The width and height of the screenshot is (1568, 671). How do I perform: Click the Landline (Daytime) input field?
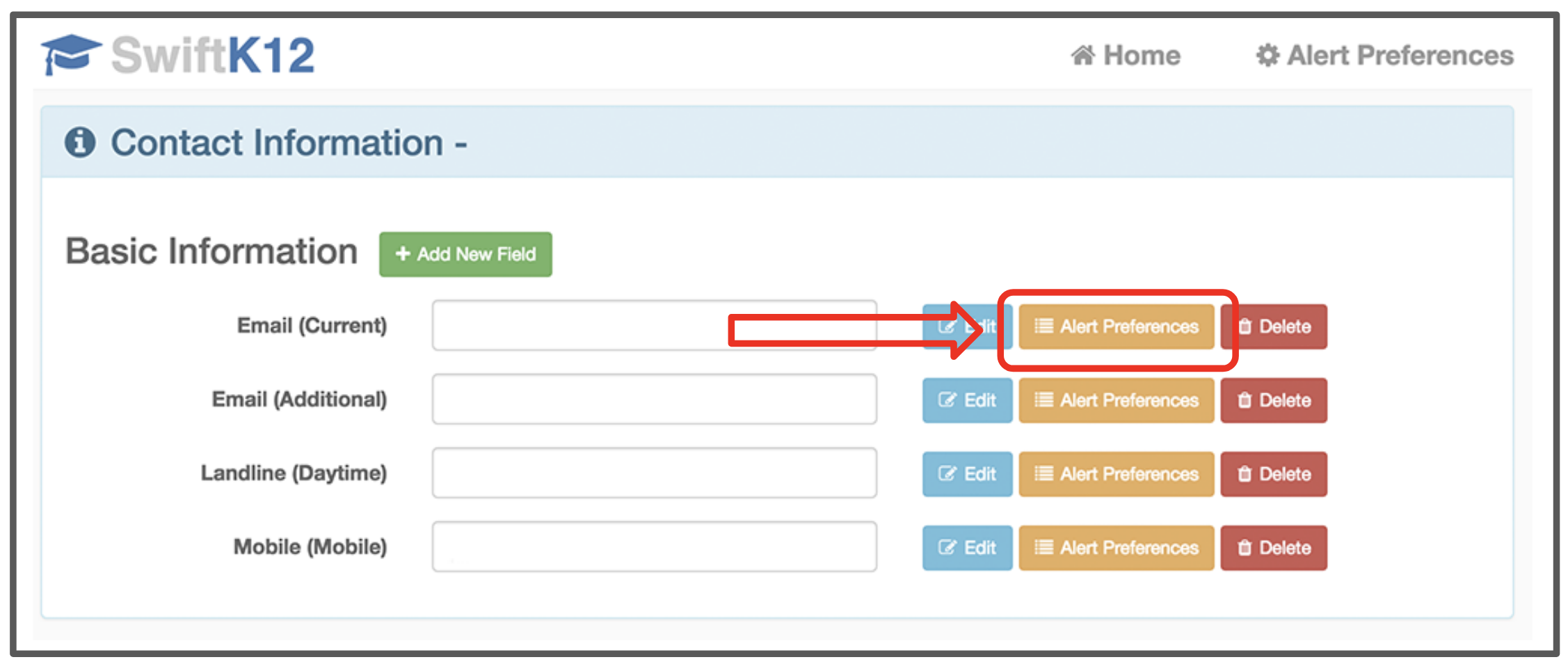tap(654, 473)
